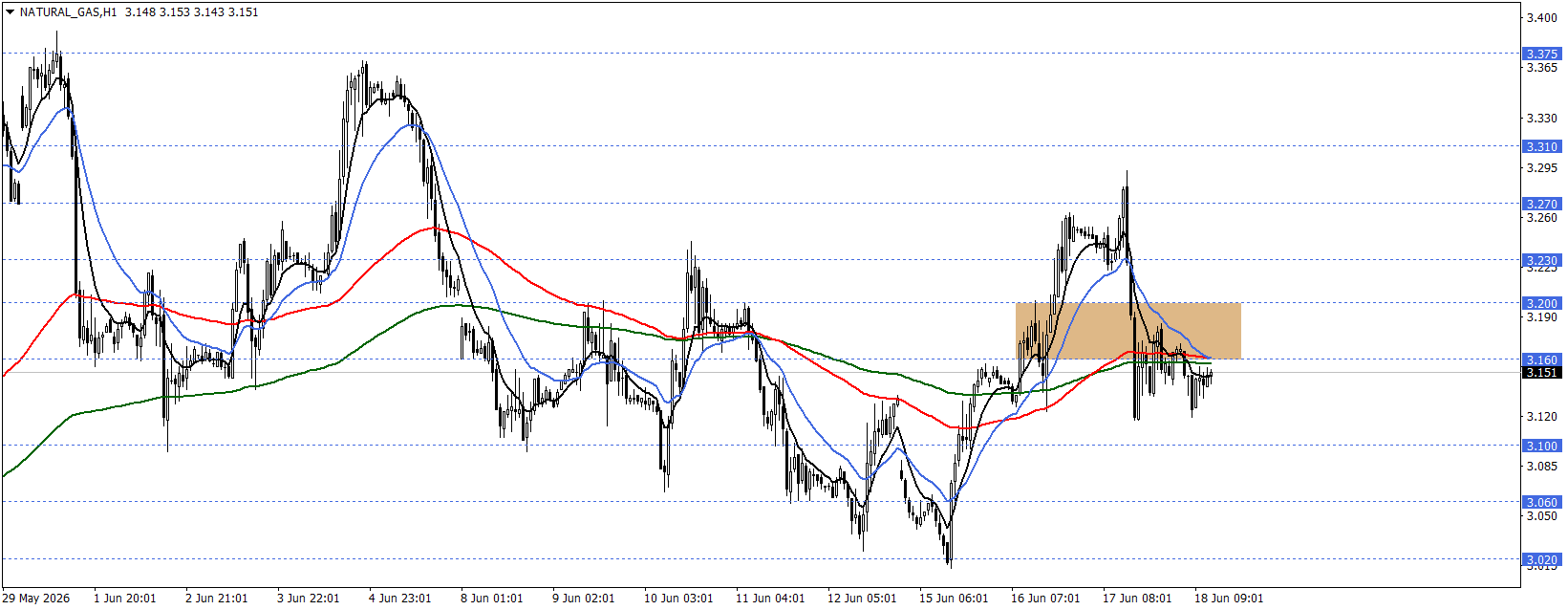
Task: Click the 18 Jun 09:01 time label
Action: point(1229,599)
